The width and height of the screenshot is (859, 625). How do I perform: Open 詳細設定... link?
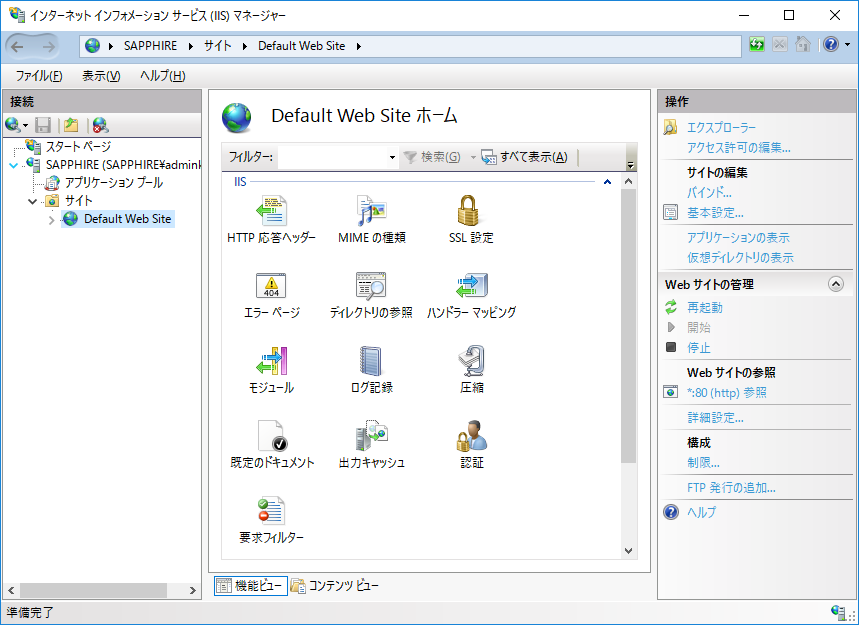(715, 417)
